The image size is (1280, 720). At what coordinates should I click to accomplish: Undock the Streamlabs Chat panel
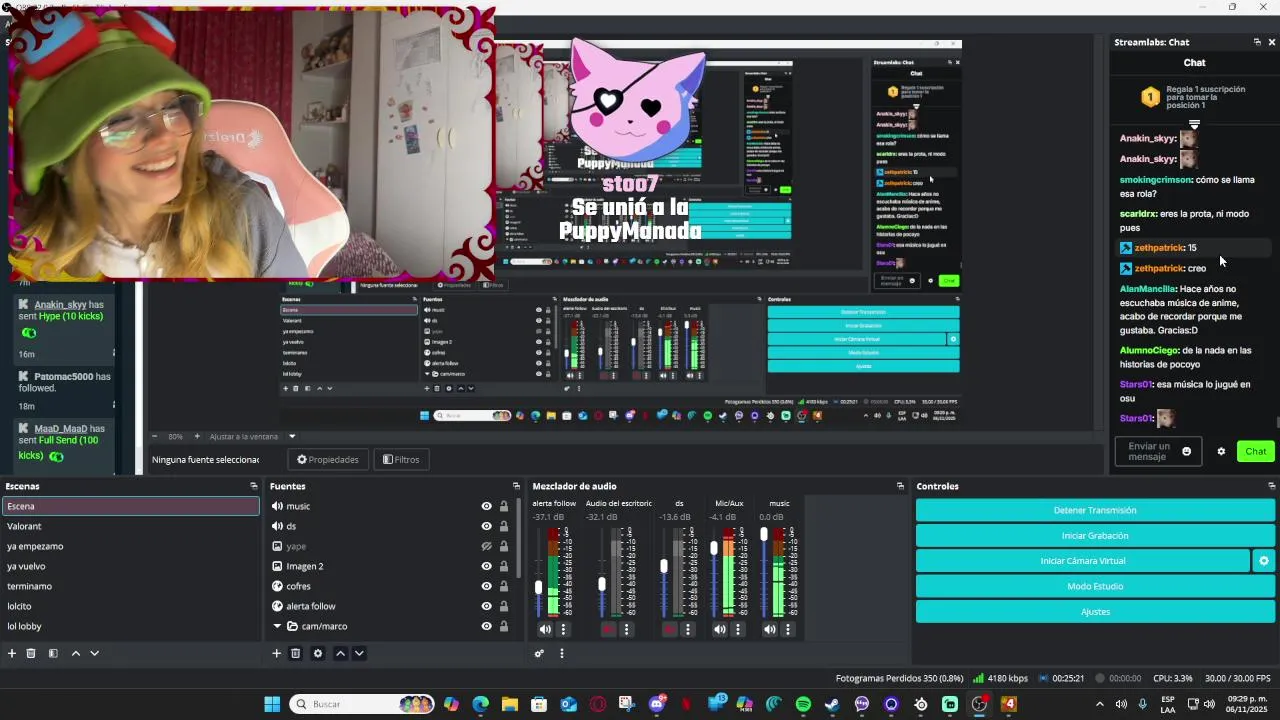(1257, 42)
